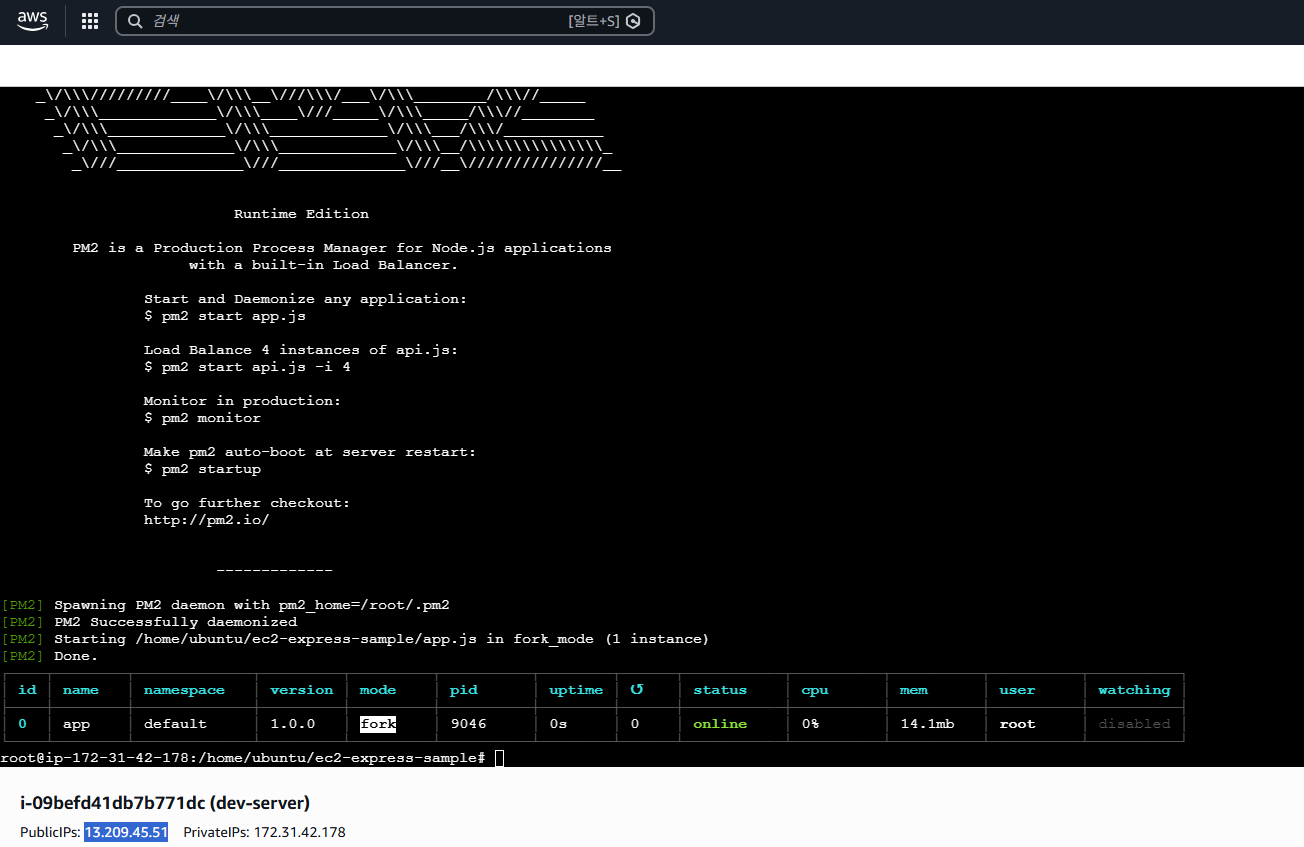Click the private IP 172.31.42.178

pos(299,832)
